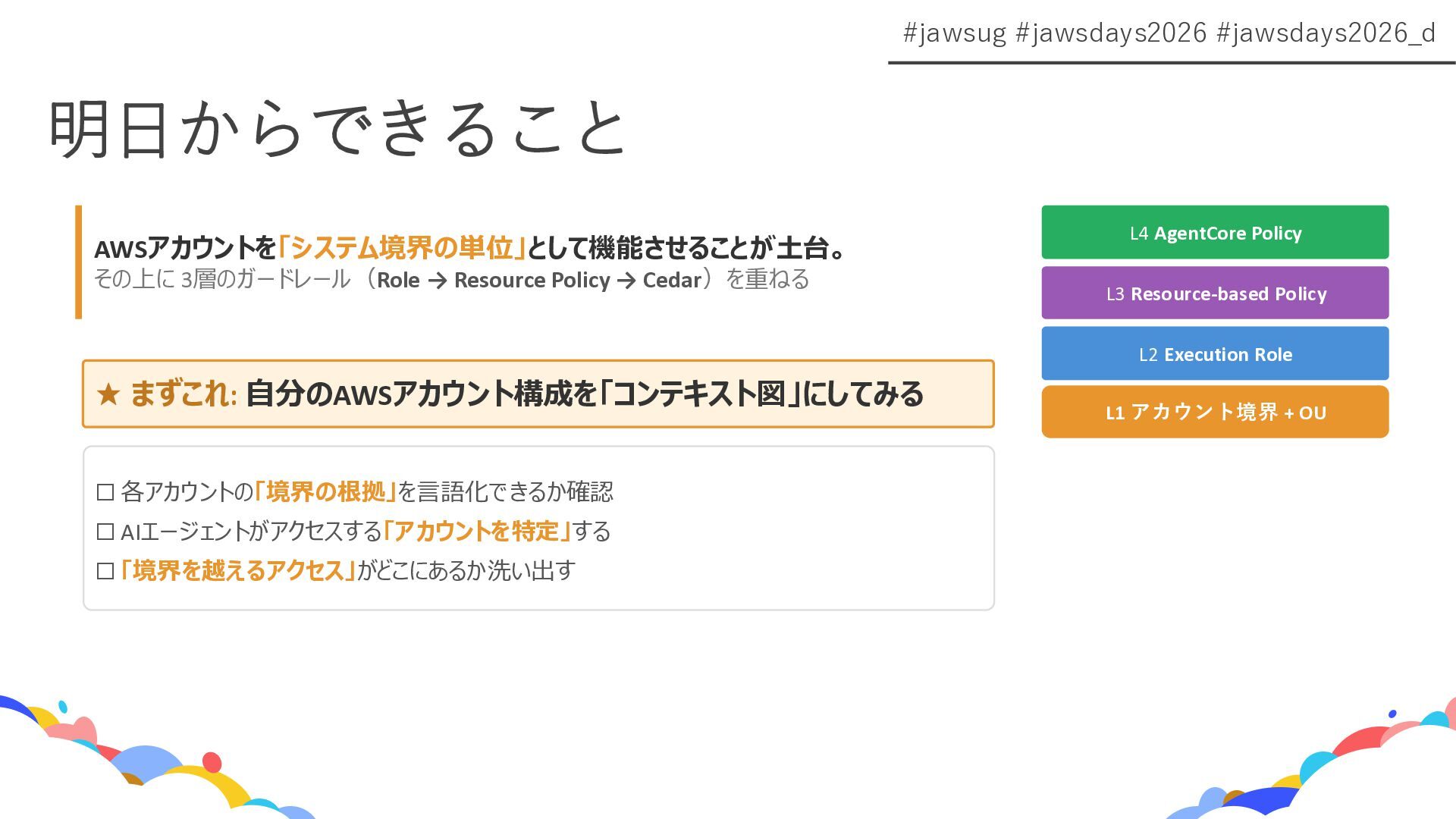
Task: Click the #jawsdays2026_d hashtag
Action: (x=1326, y=33)
